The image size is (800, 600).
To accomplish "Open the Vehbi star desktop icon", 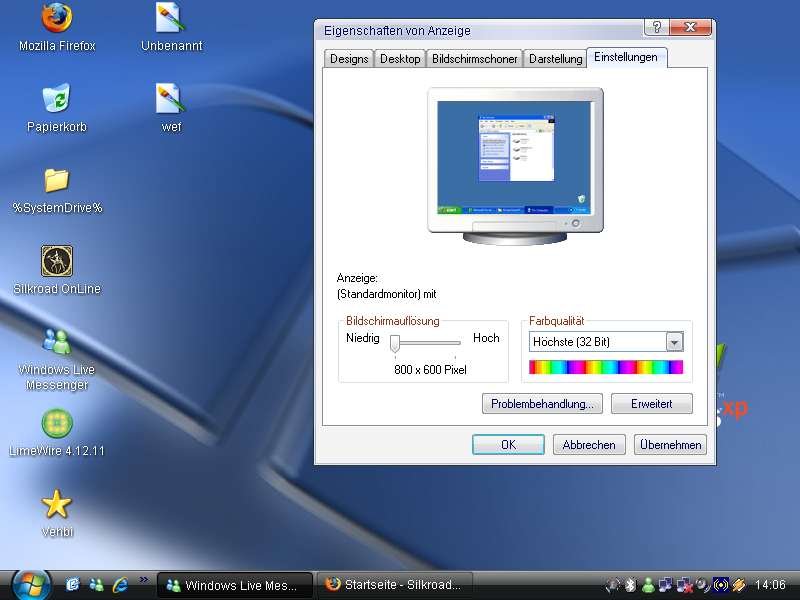I will pyautogui.click(x=56, y=504).
